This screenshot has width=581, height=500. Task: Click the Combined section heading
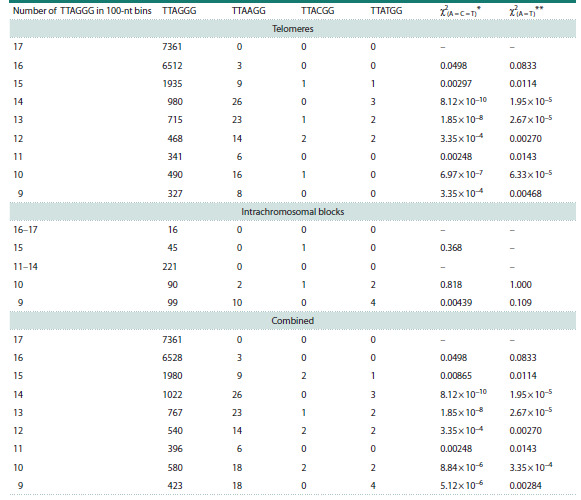pyautogui.click(x=293, y=321)
